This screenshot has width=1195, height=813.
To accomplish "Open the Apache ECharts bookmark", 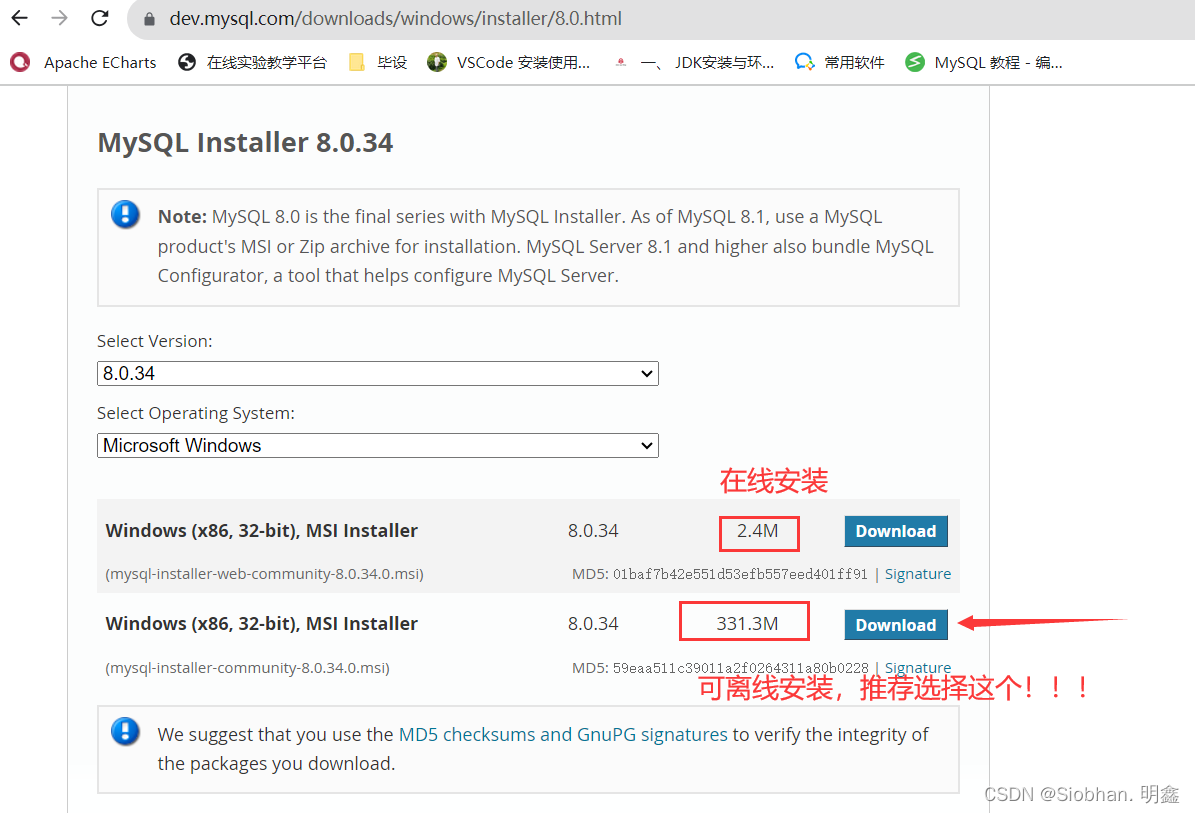I will (x=83, y=62).
